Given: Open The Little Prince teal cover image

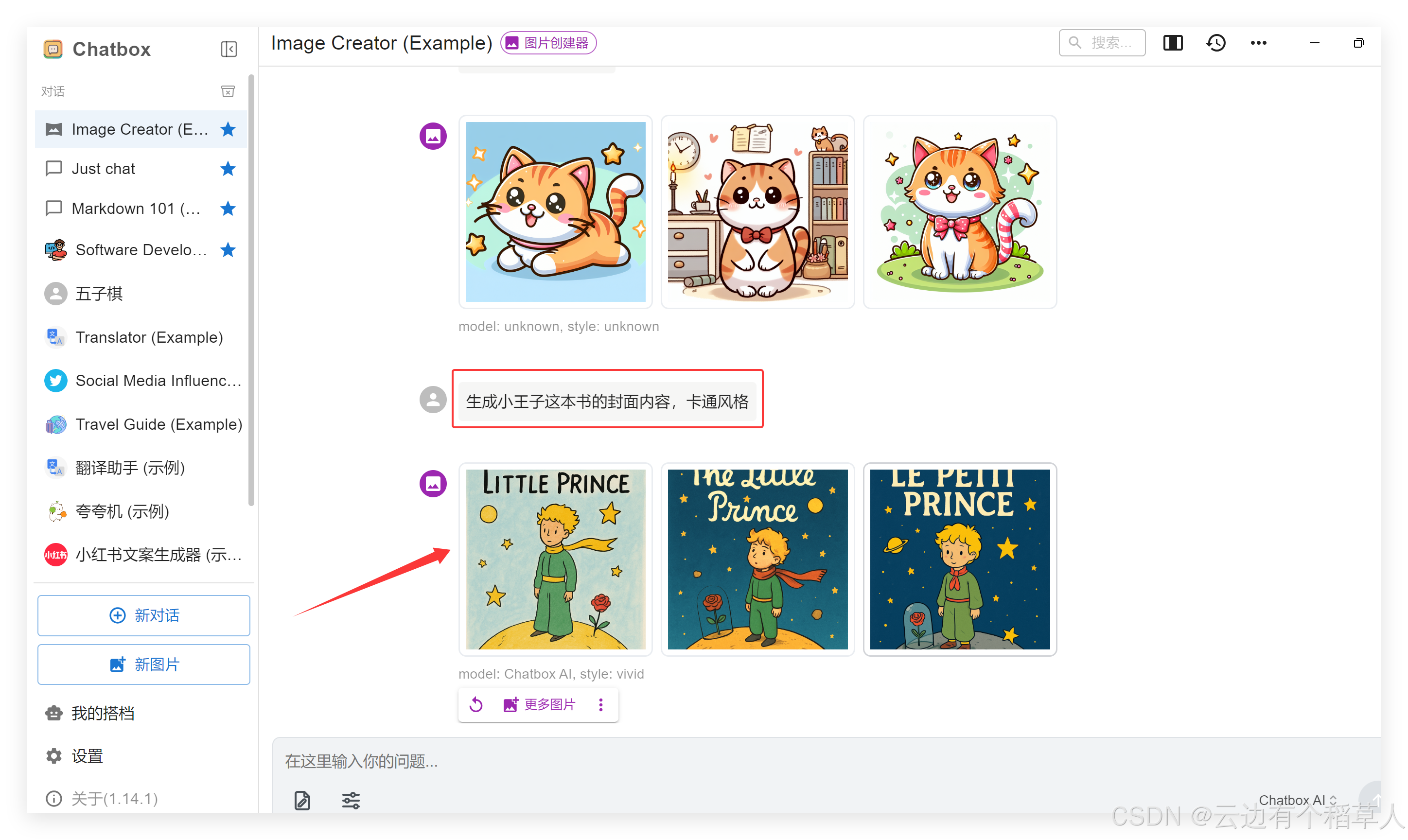Looking at the screenshot, I should 757,559.
